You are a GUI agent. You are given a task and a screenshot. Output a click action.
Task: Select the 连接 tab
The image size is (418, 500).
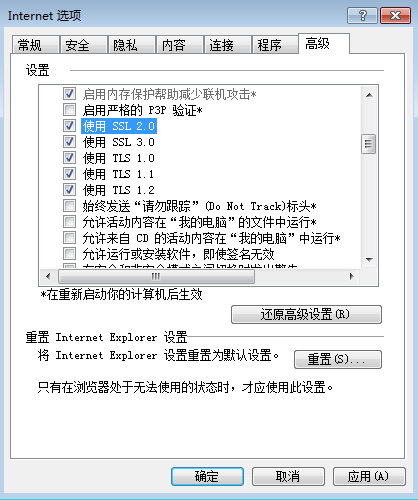pyautogui.click(x=227, y=45)
